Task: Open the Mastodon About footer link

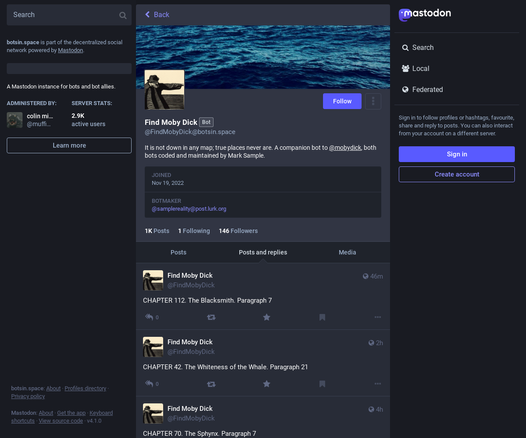Action: [x=46, y=413]
